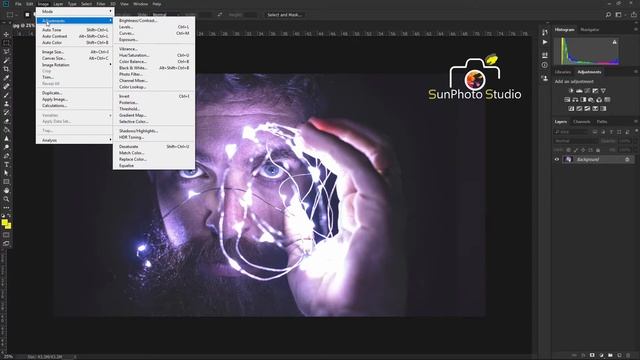Viewport: 640px width, 360px height.
Task: Choose Shadows/Highlights menu item
Action: coord(154,131)
